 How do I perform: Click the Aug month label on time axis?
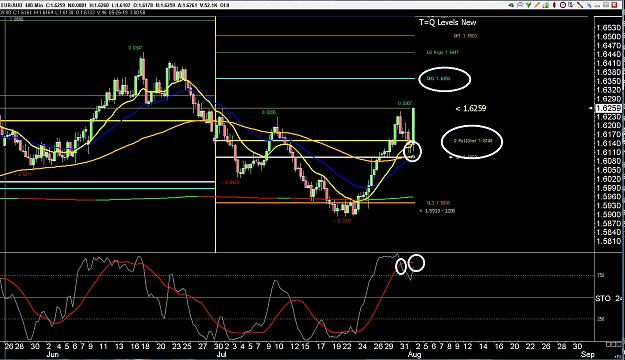click(x=415, y=354)
